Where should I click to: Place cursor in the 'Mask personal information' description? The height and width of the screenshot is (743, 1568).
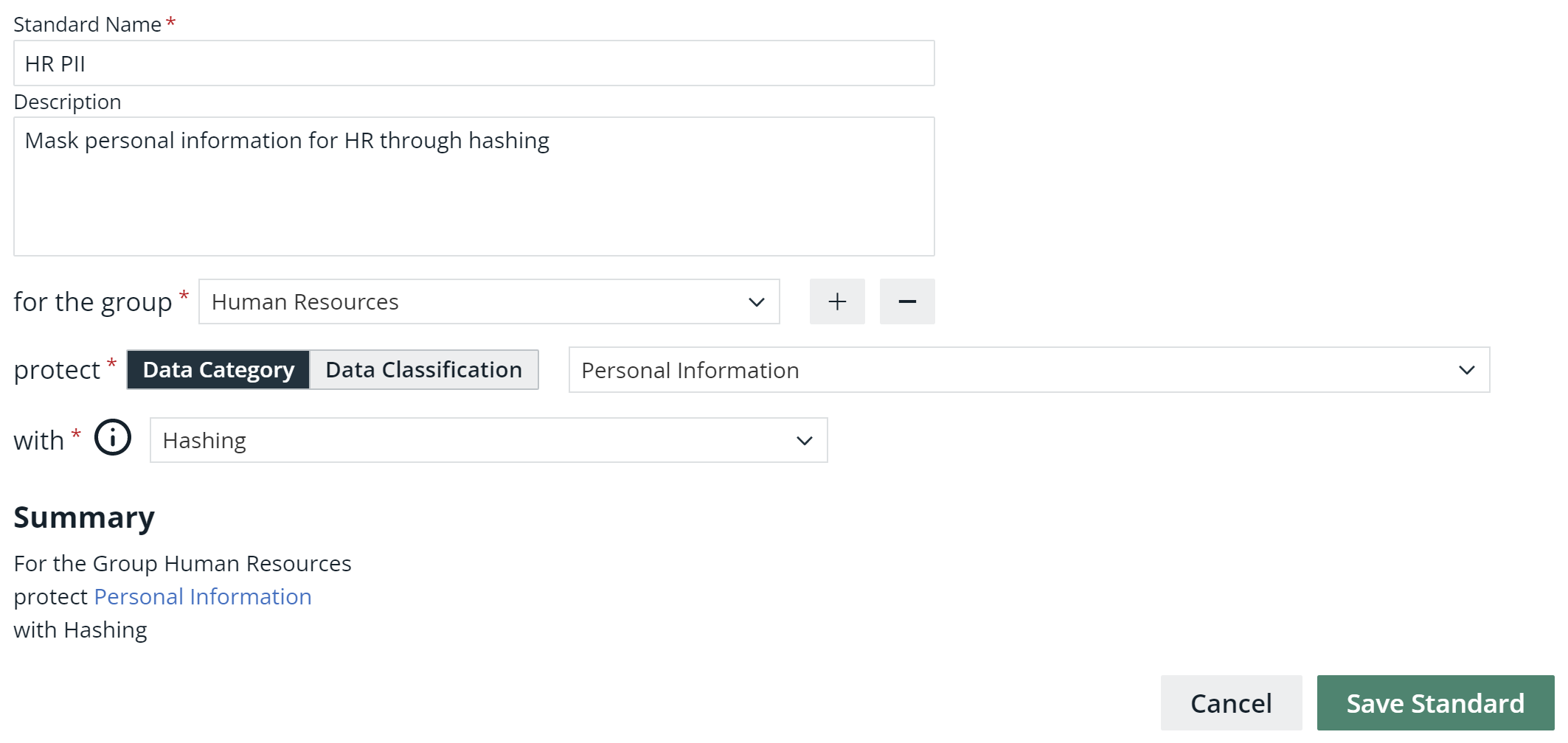pos(288,139)
